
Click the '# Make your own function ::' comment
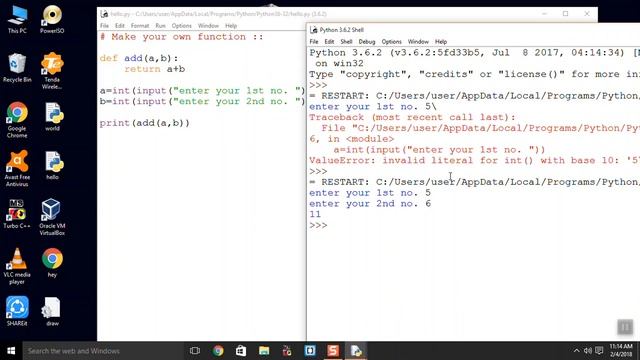click(x=182, y=37)
